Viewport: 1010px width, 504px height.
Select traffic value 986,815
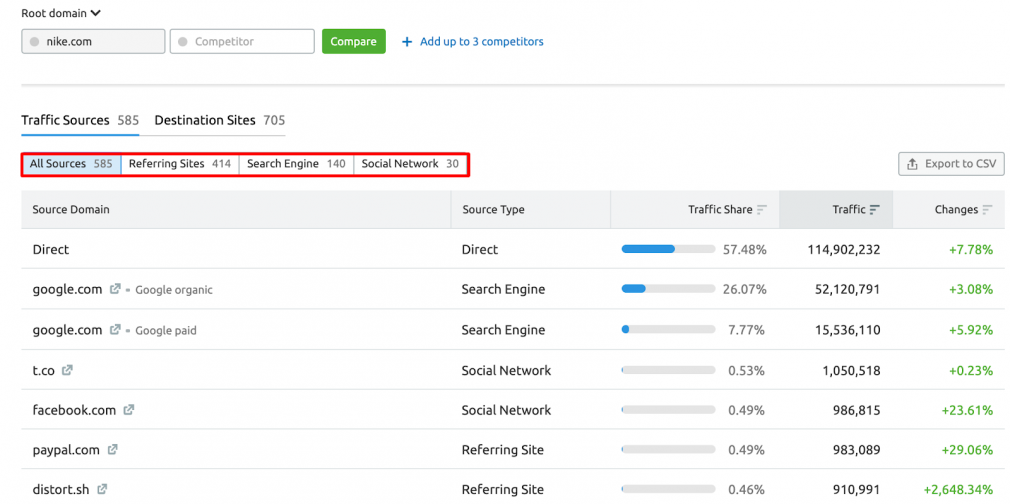(855, 410)
